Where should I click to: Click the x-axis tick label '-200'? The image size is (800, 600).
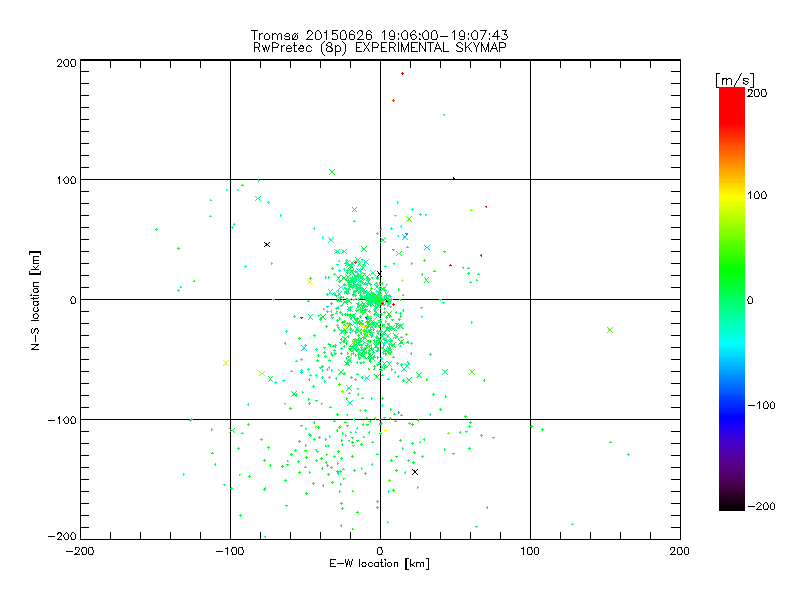[80, 551]
